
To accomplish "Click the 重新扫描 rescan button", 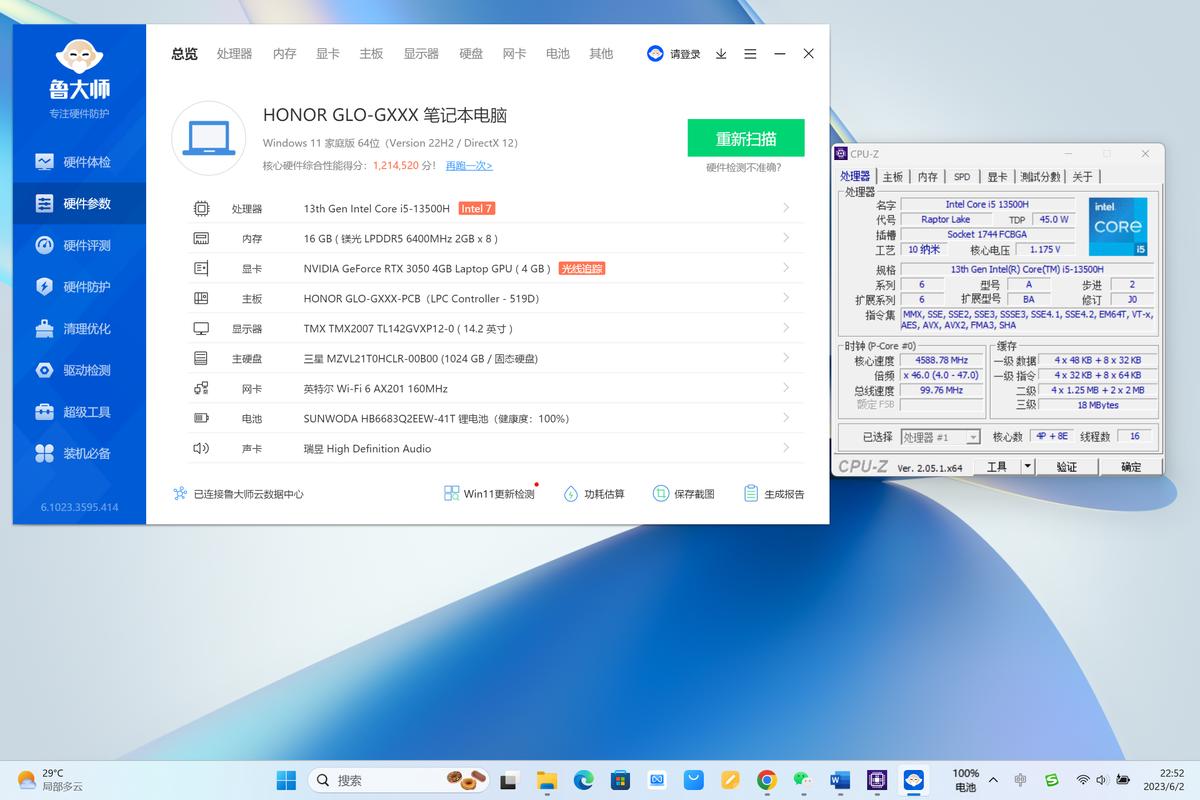I will tap(745, 138).
